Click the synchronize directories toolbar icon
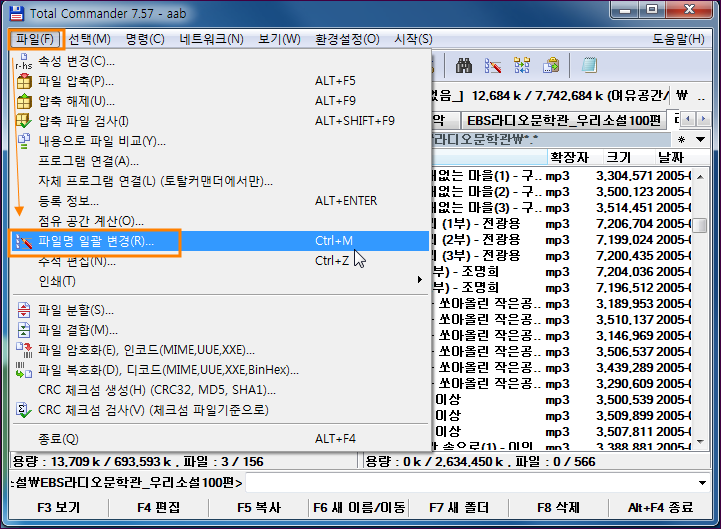This screenshot has width=721, height=529. [x=522, y=66]
